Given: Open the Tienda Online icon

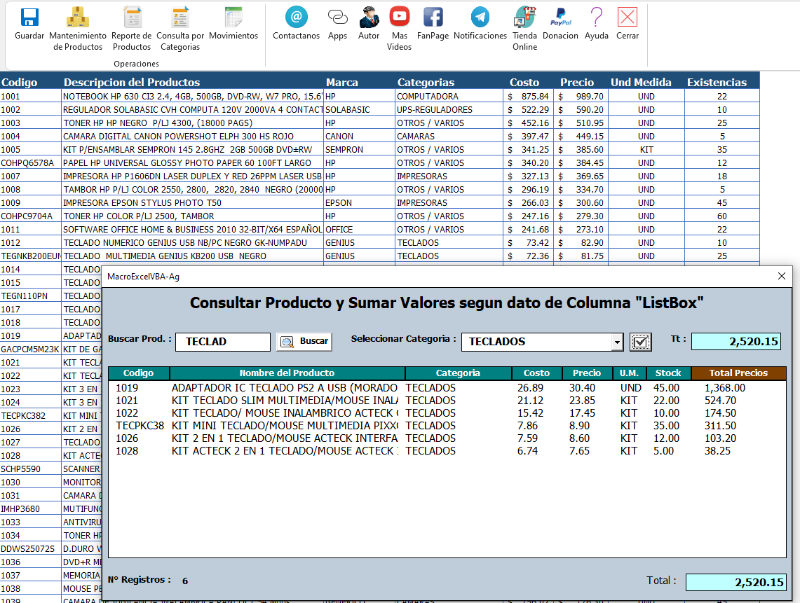Looking at the screenshot, I should pyautogui.click(x=524, y=17).
